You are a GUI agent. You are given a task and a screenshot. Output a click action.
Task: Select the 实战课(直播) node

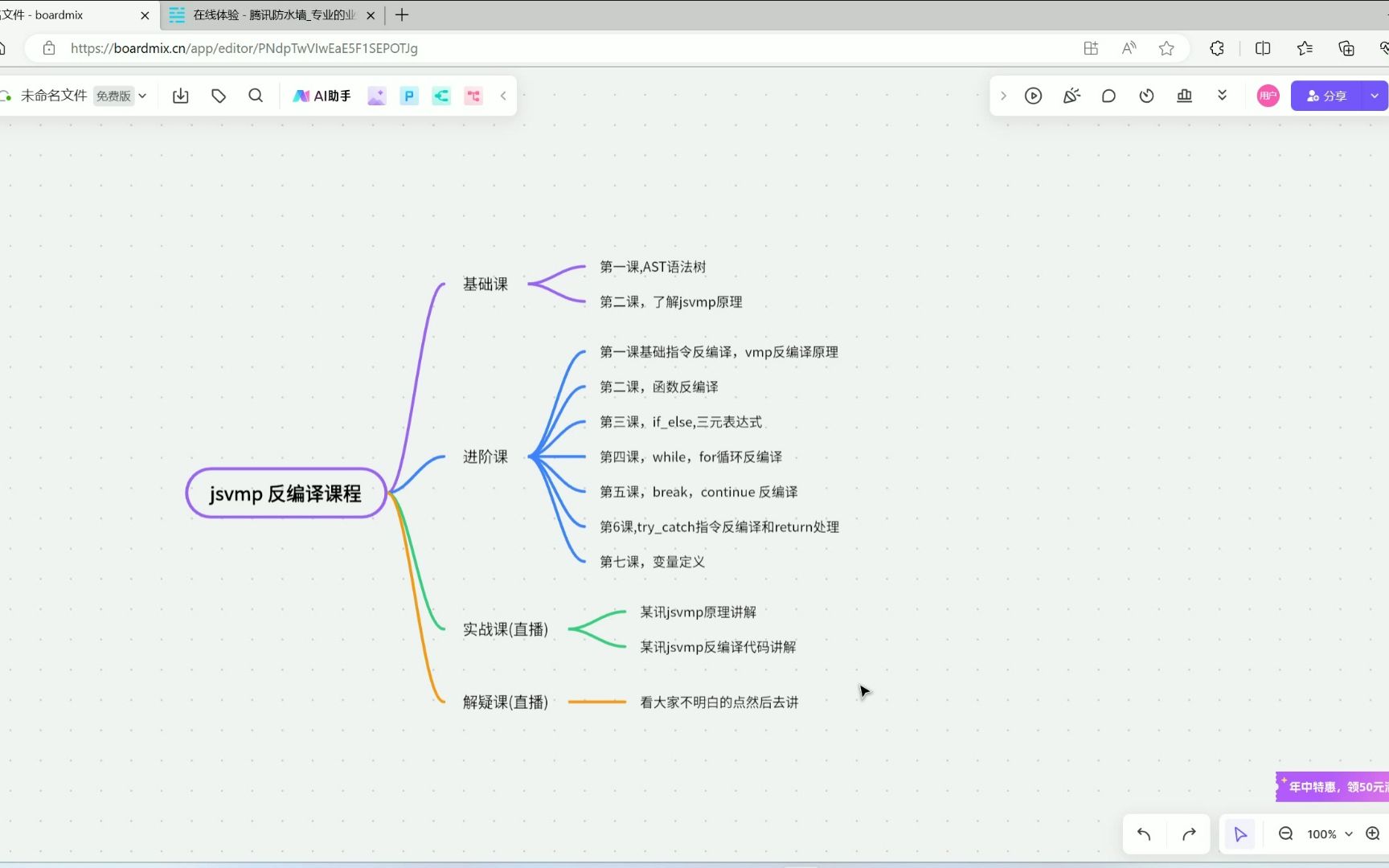pyautogui.click(x=506, y=629)
